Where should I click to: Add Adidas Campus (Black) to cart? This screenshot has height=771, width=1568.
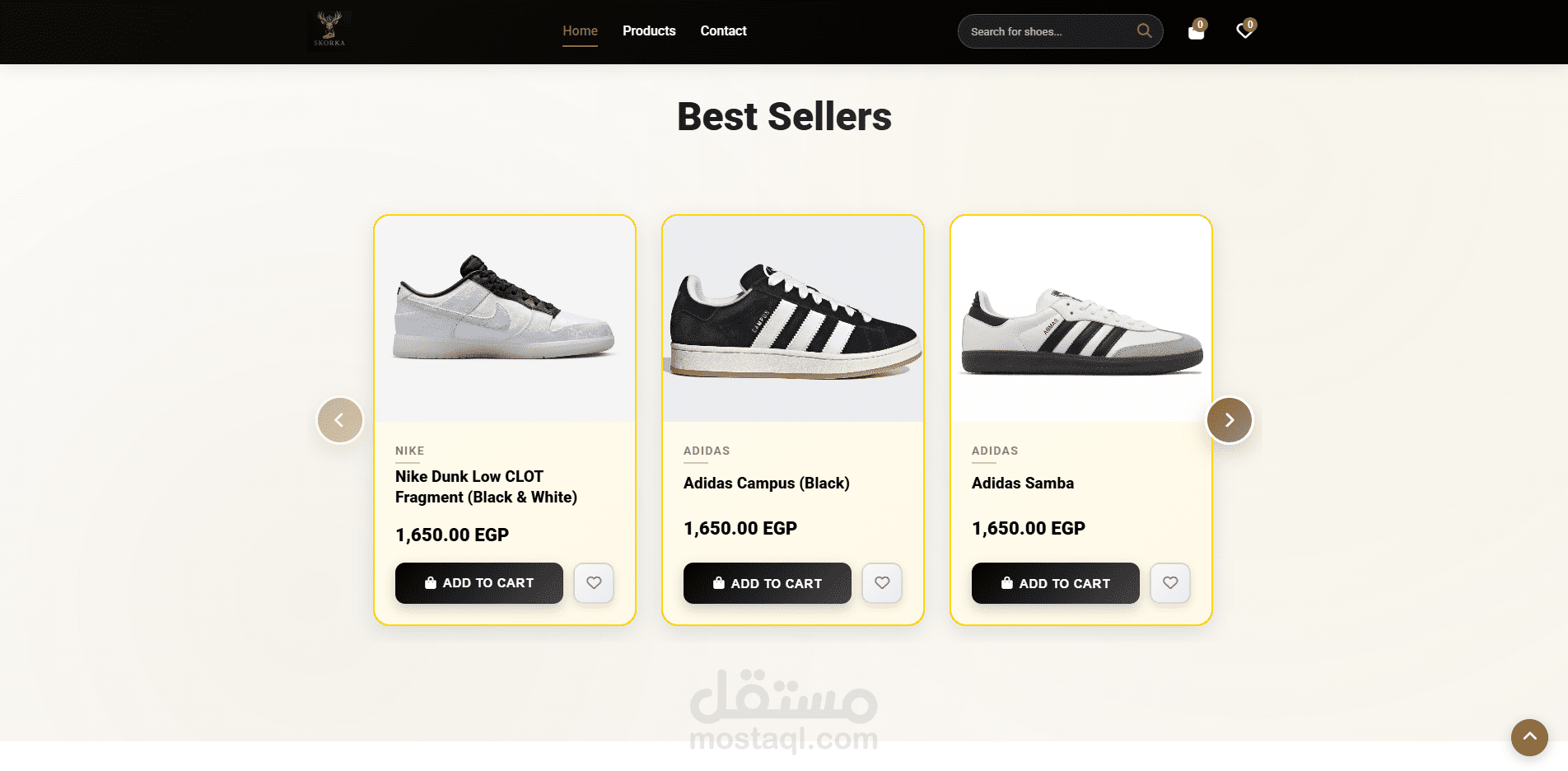pyautogui.click(x=768, y=583)
